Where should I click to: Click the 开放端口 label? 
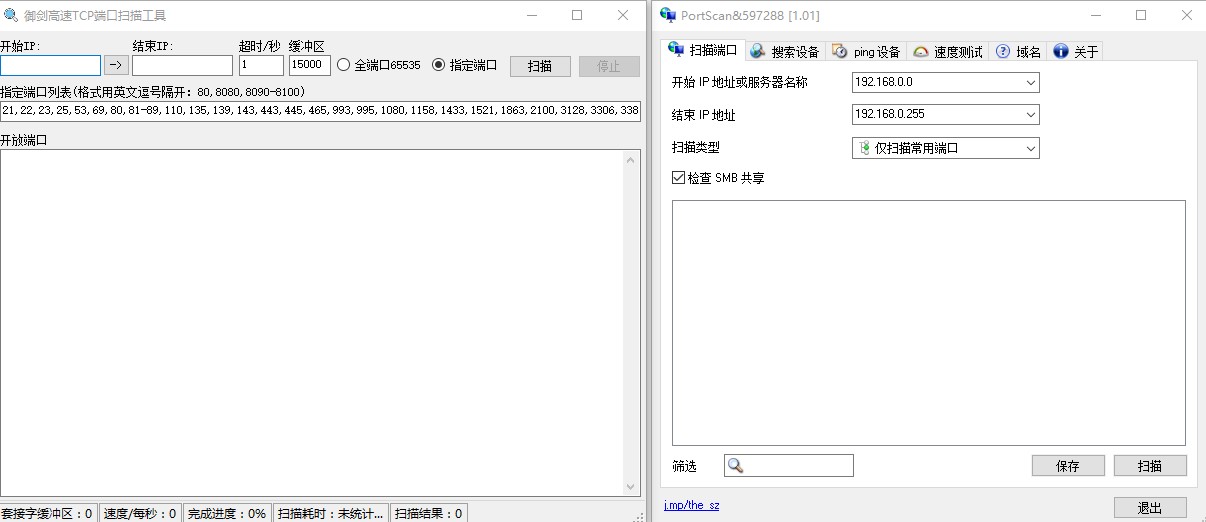(x=24, y=140)
